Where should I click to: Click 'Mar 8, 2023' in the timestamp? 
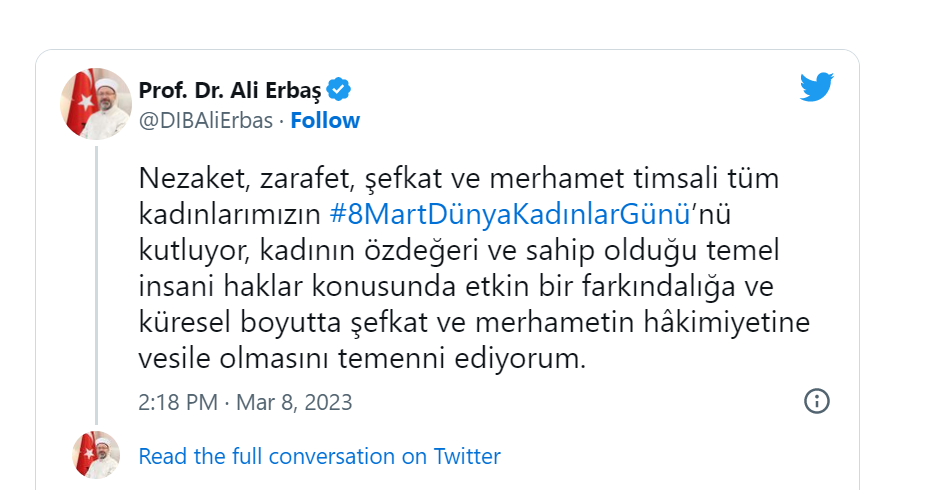(295, 403)
